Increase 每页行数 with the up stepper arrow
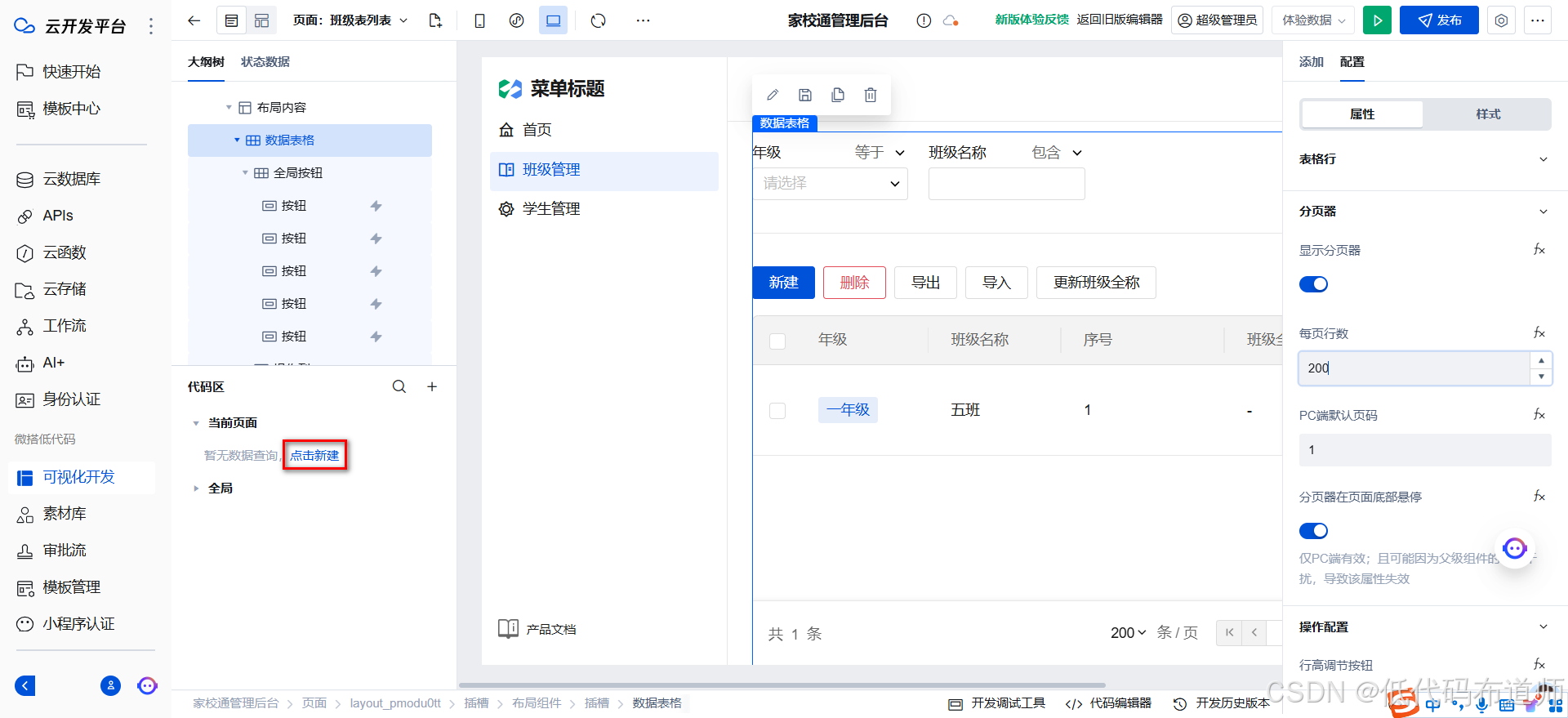This screenshot has width=1568, height=718. coord(1540,360)
